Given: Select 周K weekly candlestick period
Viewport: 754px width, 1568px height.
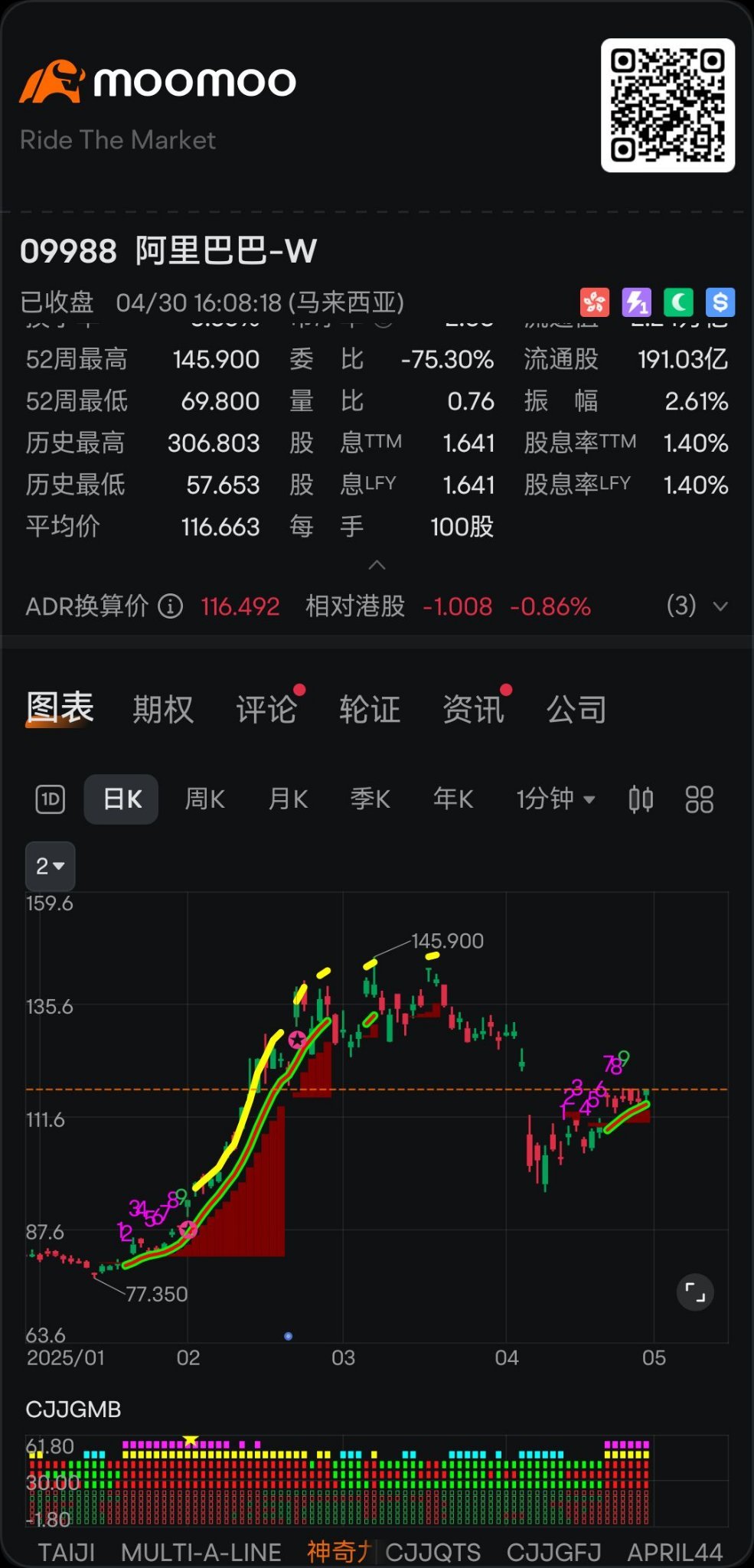Looking at the screenshot, I should [205, 799].
